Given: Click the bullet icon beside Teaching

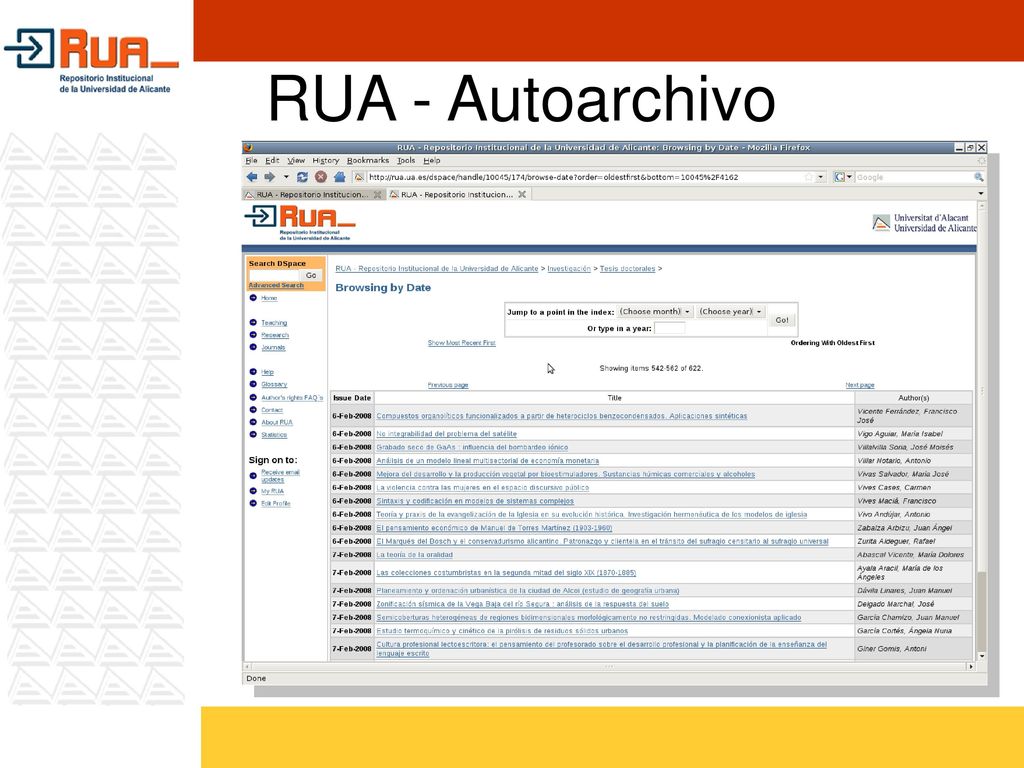Looking at the screenshot, I should [253, 323].
